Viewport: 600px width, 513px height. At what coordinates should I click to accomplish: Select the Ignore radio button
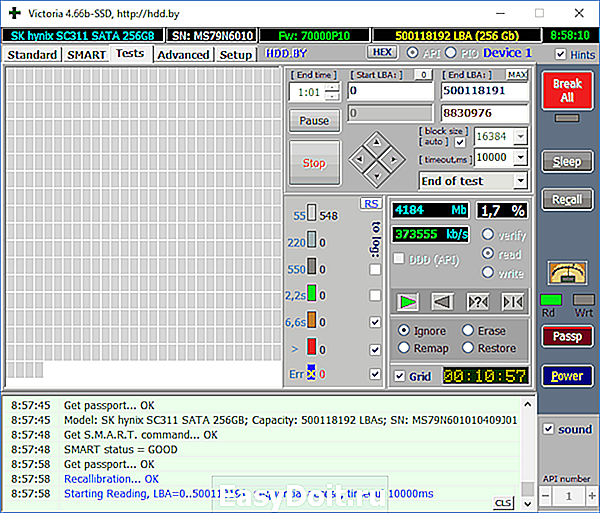point(404,330)
